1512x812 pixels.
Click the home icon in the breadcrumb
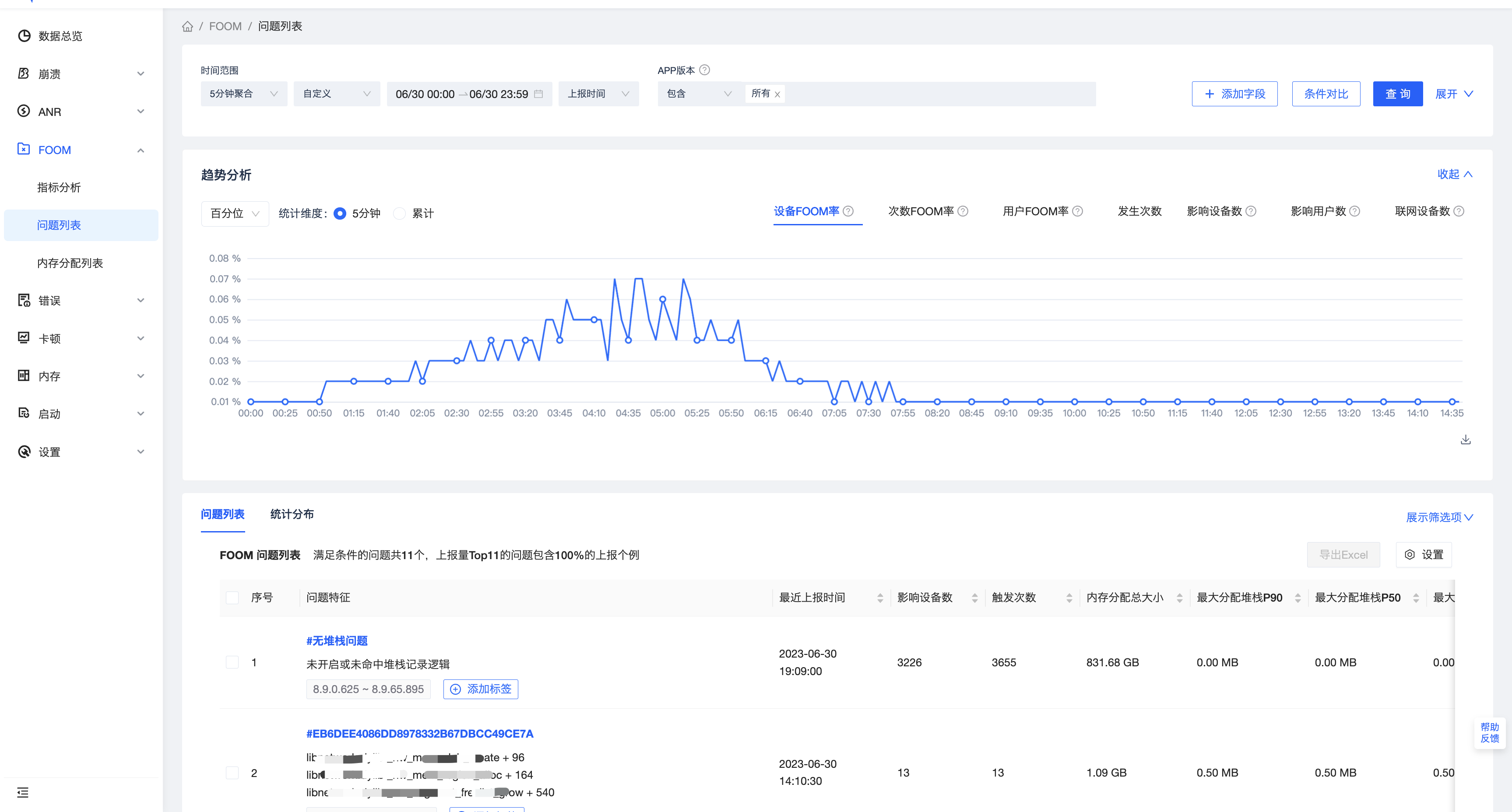coord(187,26)
